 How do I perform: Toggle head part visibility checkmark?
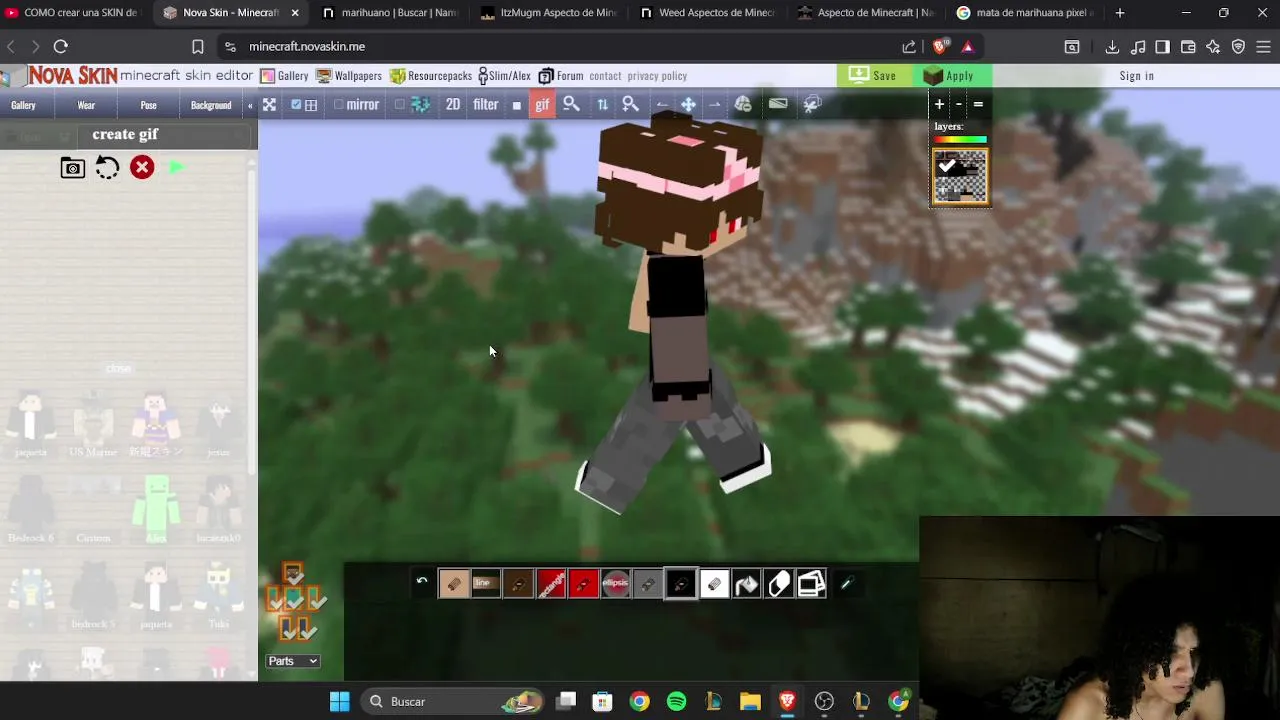pos(293,573)
